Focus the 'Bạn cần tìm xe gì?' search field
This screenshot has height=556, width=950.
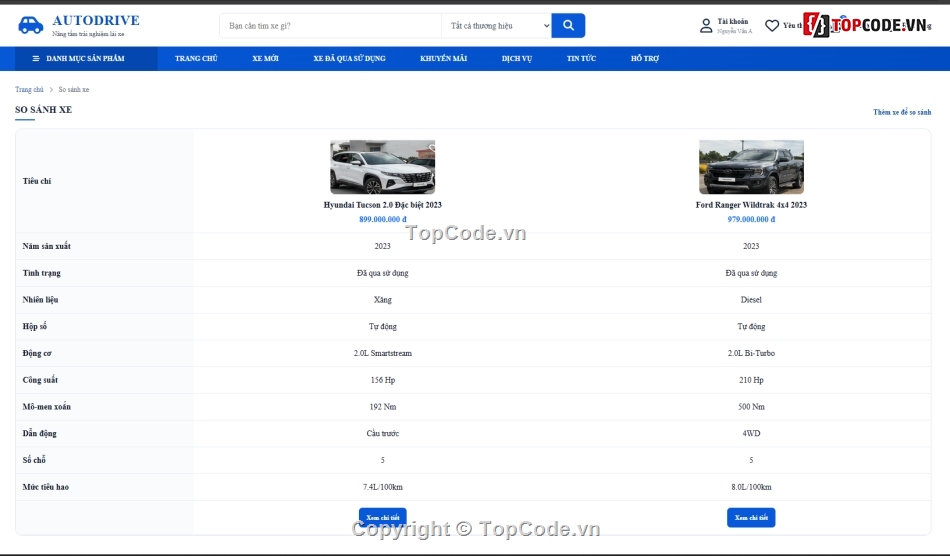coord(331,25)
